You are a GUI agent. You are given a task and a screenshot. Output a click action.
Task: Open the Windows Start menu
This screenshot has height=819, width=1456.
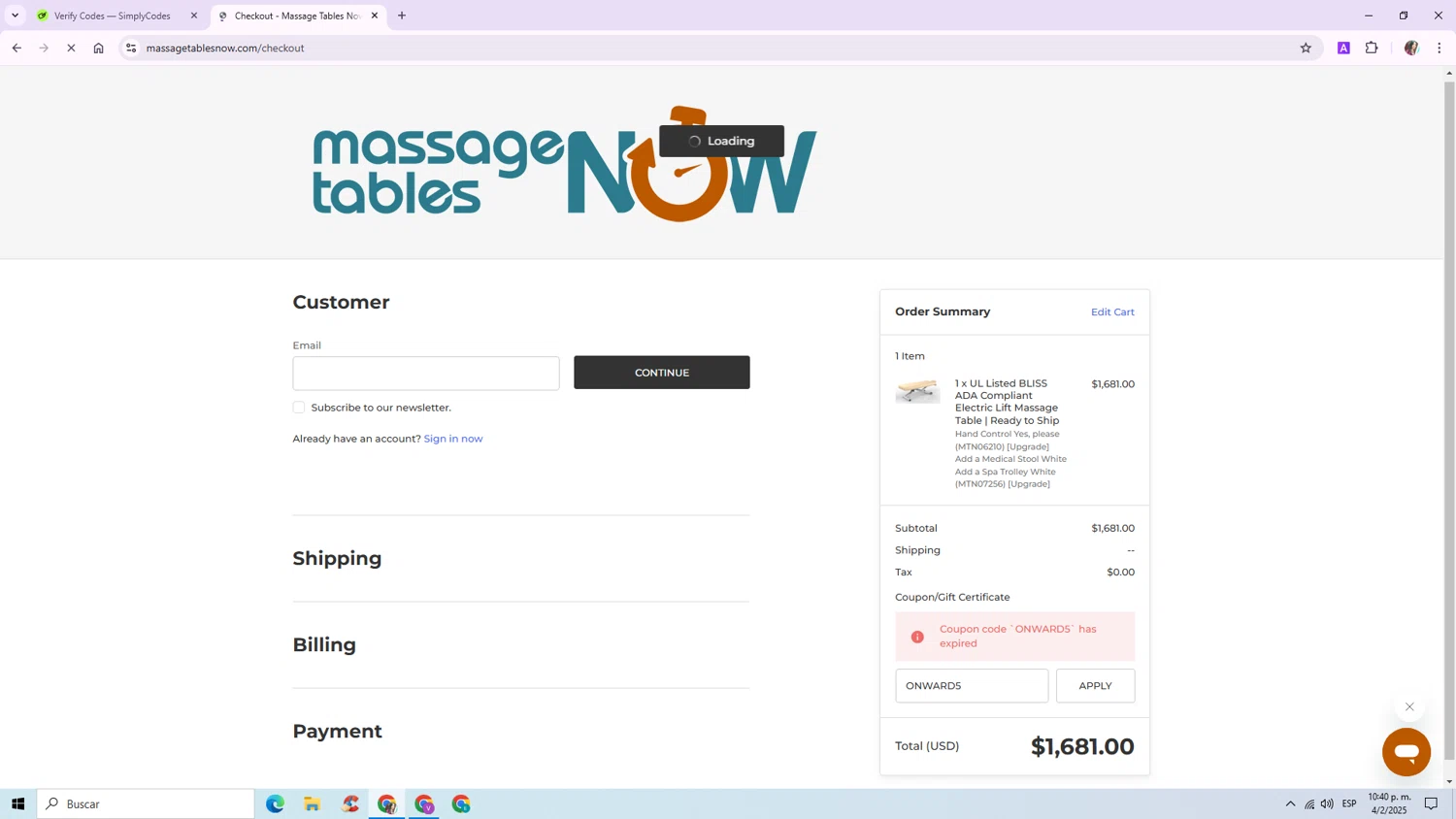pos(17,803)
